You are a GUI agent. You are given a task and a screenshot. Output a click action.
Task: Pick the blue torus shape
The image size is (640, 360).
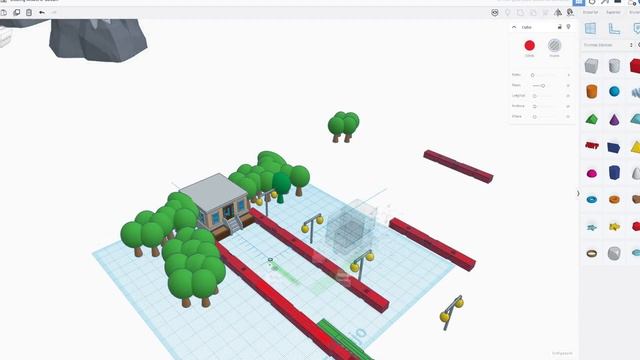click(x=591, y=200)
